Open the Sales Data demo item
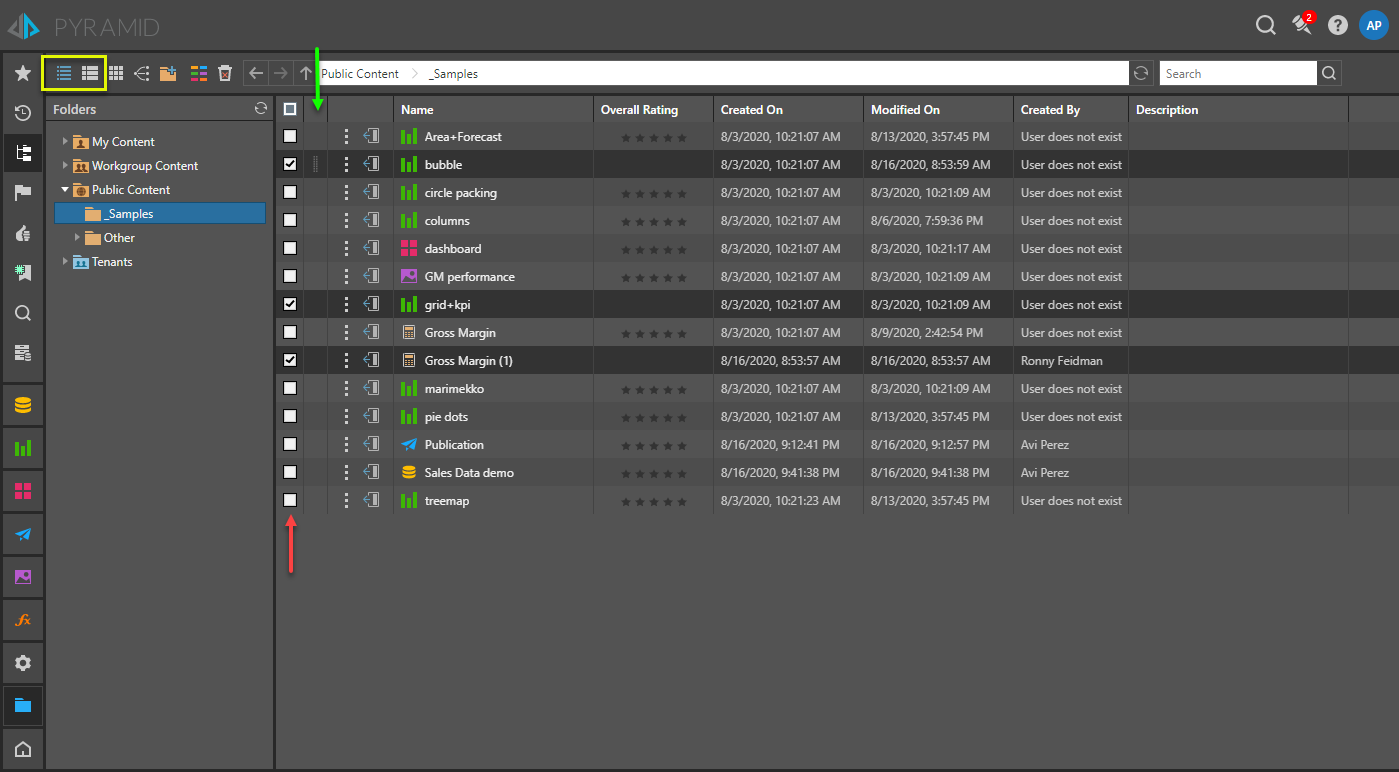 pos(469,473)
